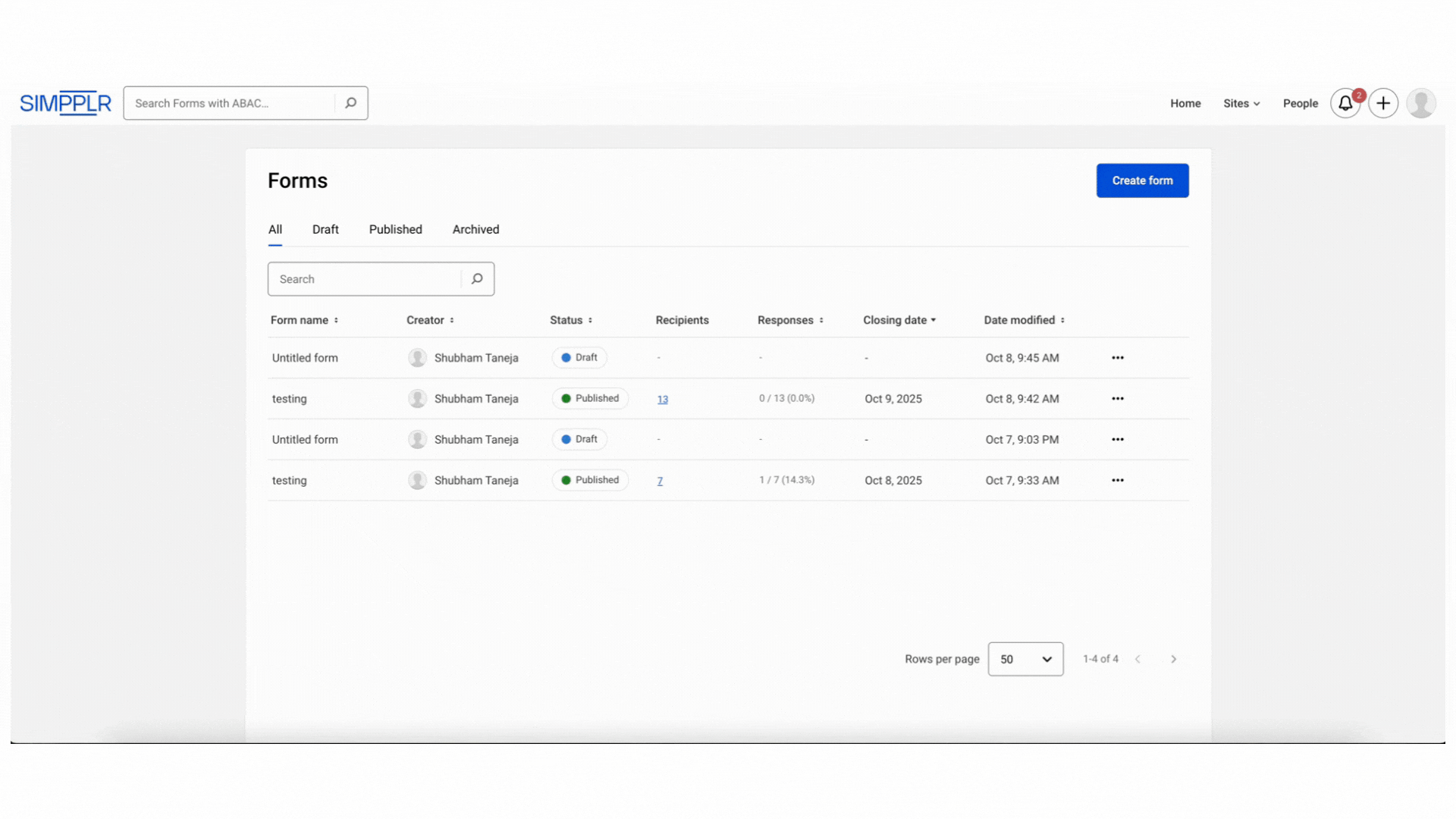The image size is (1456, 819).
Task: Expand the Sites dropdown menu
Action: pos(1241,103)
